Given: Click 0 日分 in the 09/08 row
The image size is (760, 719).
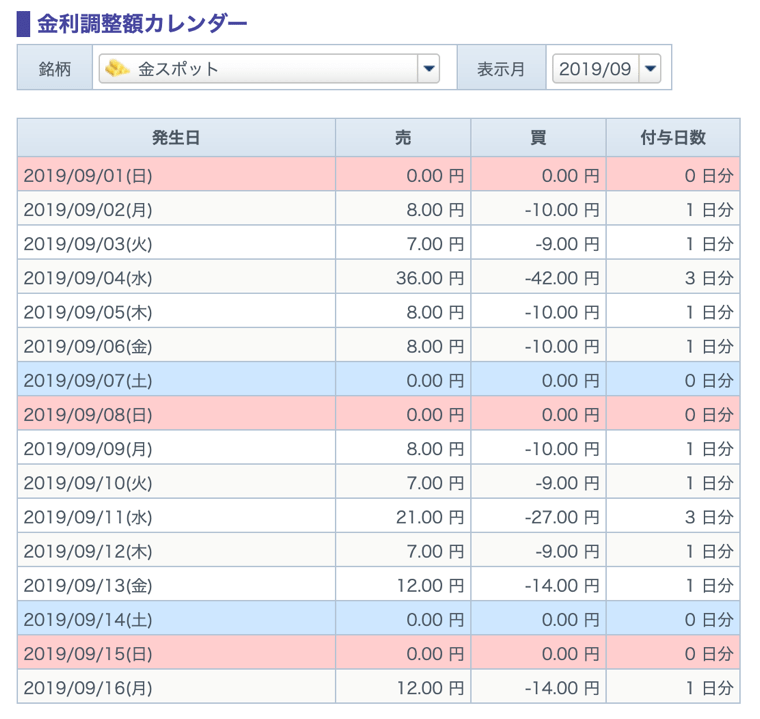Looking at the screenshot, I should [x=709, y=415].
